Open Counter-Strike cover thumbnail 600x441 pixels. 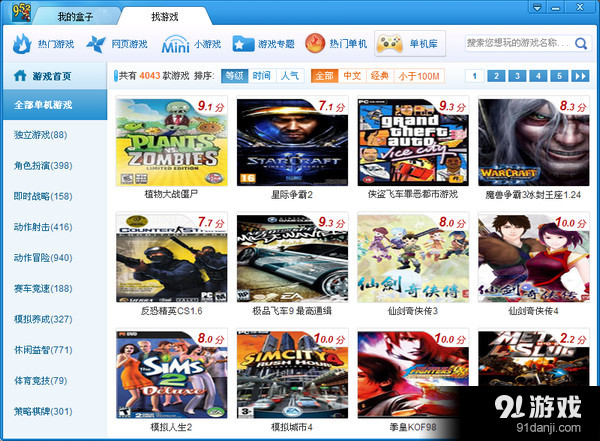[x=171, y=258]
